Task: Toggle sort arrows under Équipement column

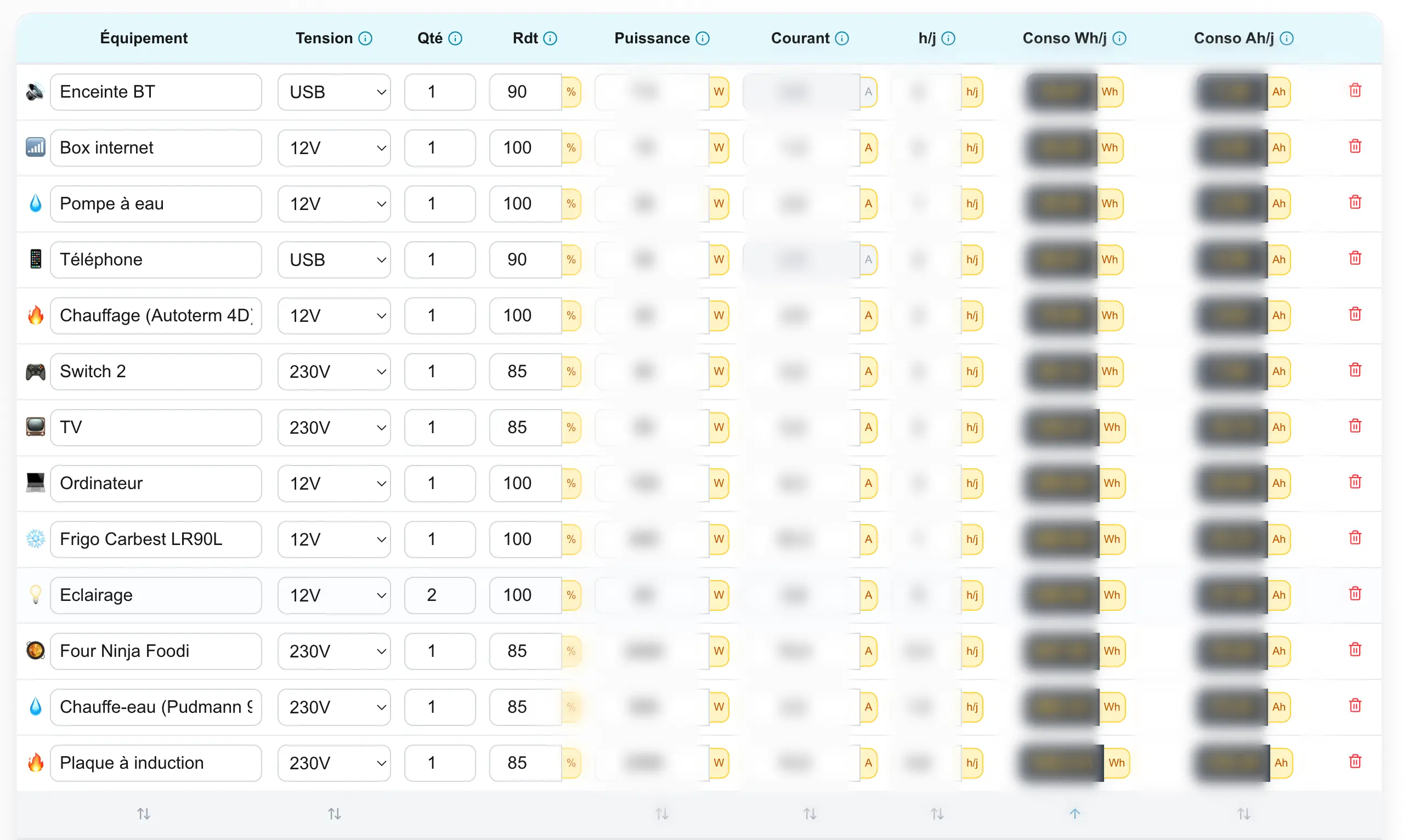Action: click(x=144, y=814)
